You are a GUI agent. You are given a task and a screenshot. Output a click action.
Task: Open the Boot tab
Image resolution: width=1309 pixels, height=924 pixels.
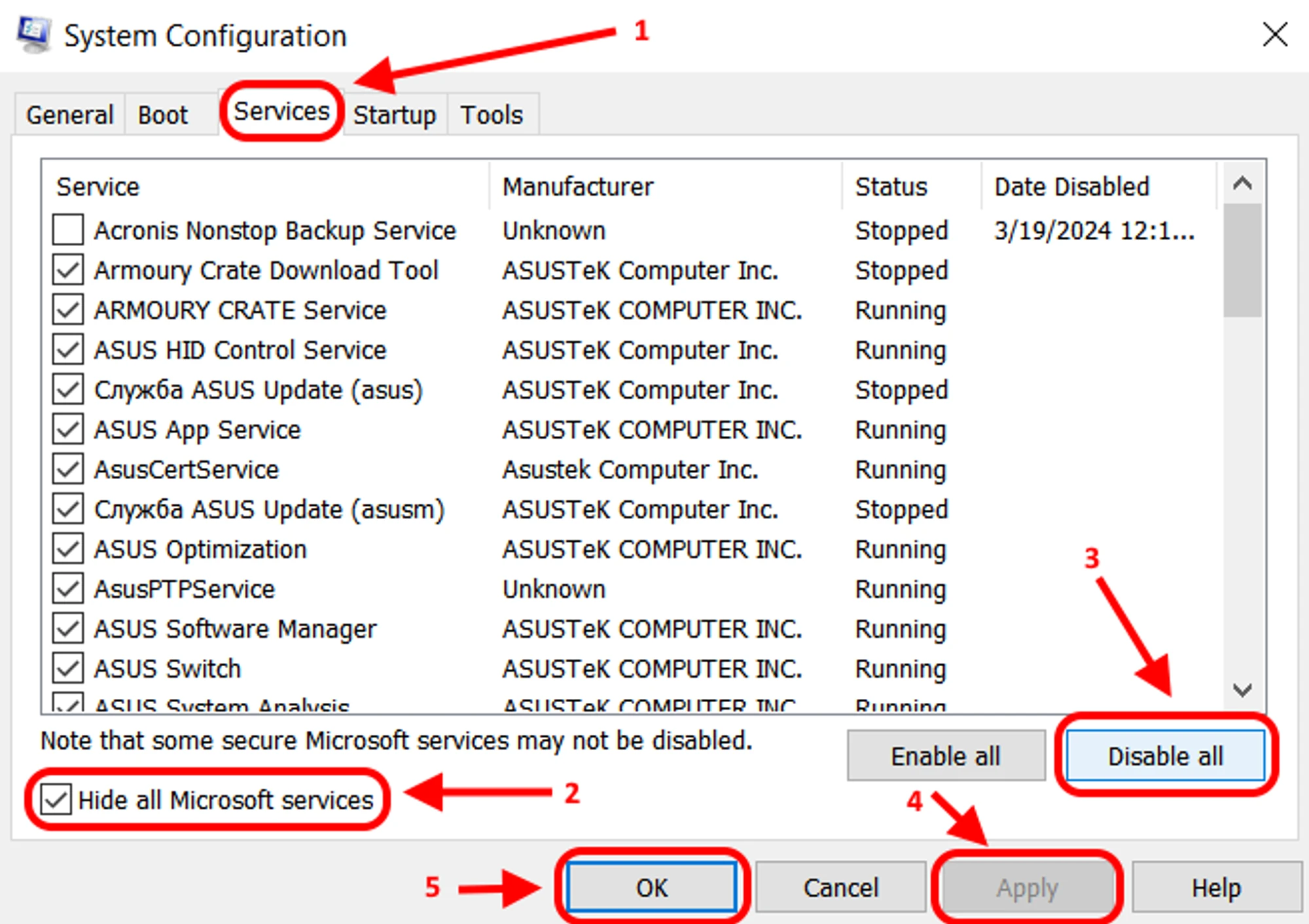[162, 115]
